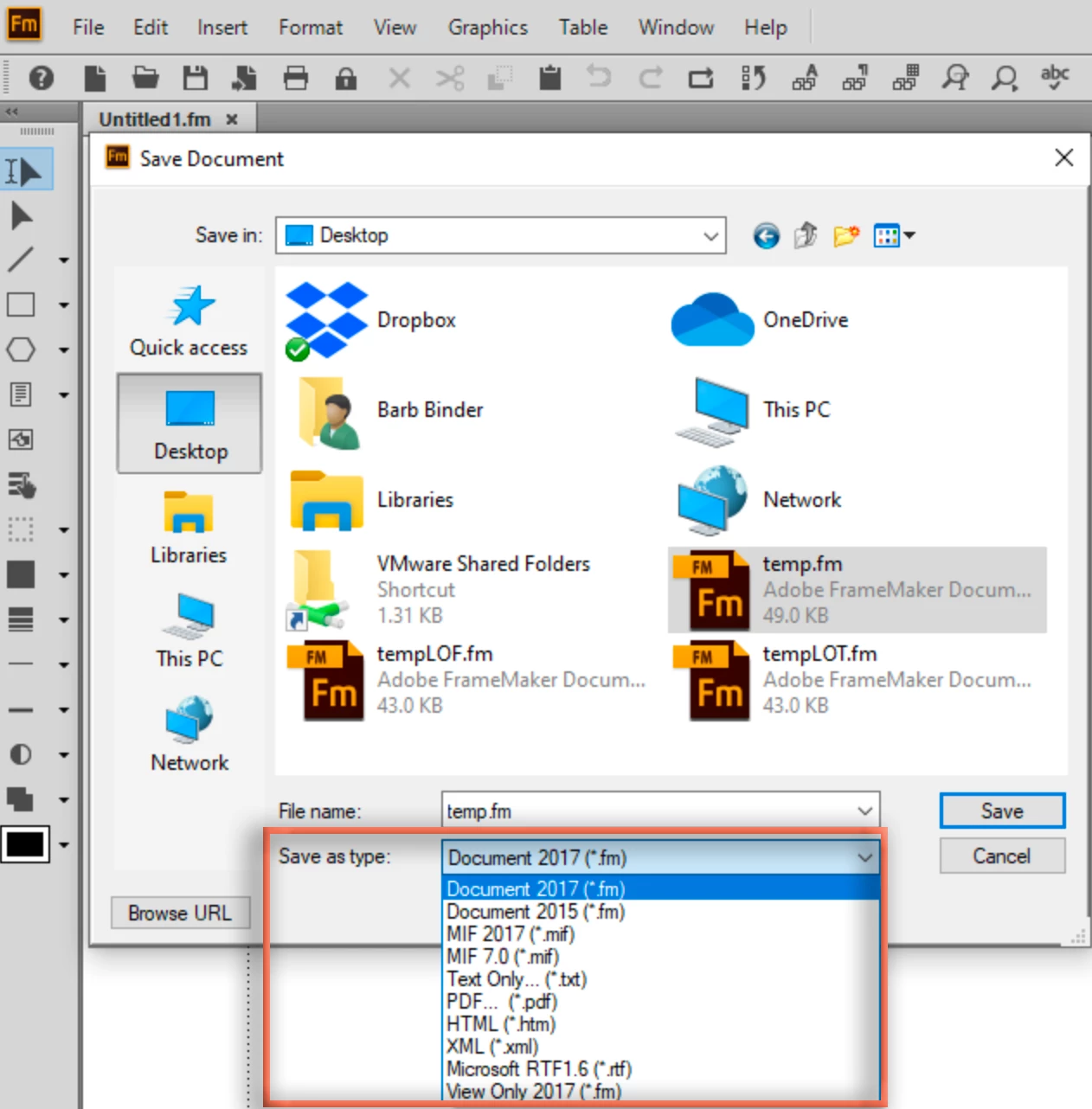1092x1109 pixels.
Task: Click the black fill color swatch
Action: click(24, 844)
